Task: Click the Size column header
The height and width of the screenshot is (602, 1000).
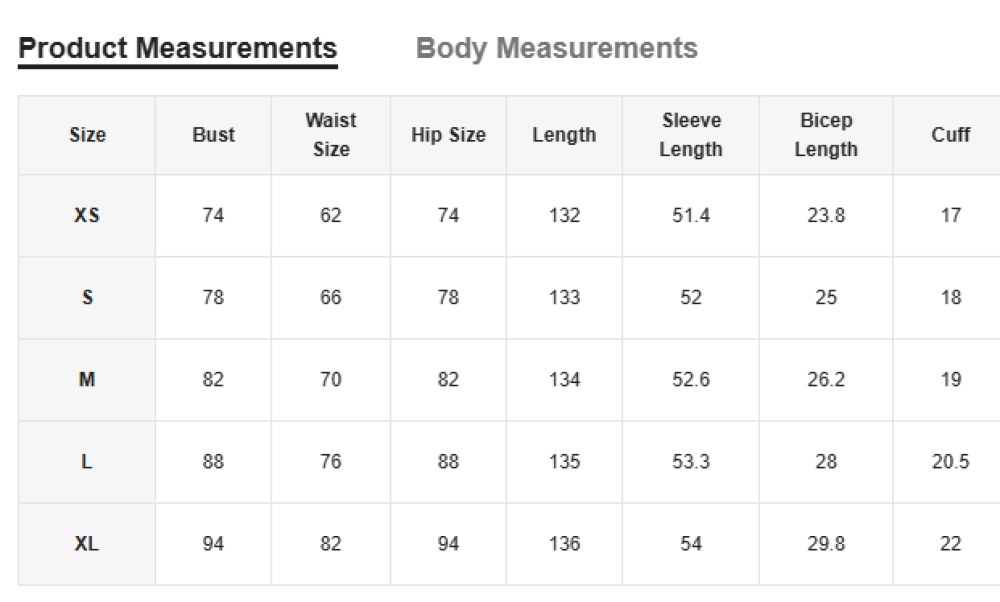Action: pyautogui.click(x=87, y=135)
